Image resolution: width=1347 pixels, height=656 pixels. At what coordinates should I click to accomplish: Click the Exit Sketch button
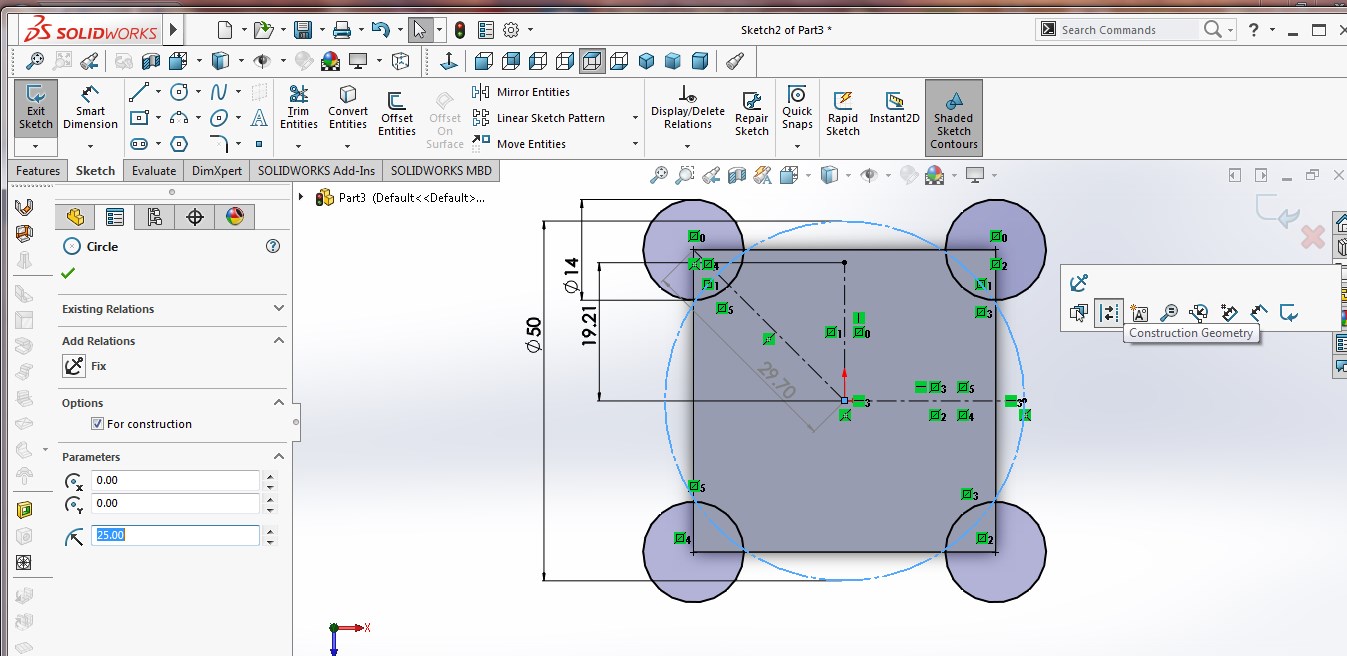coord(35,110)
